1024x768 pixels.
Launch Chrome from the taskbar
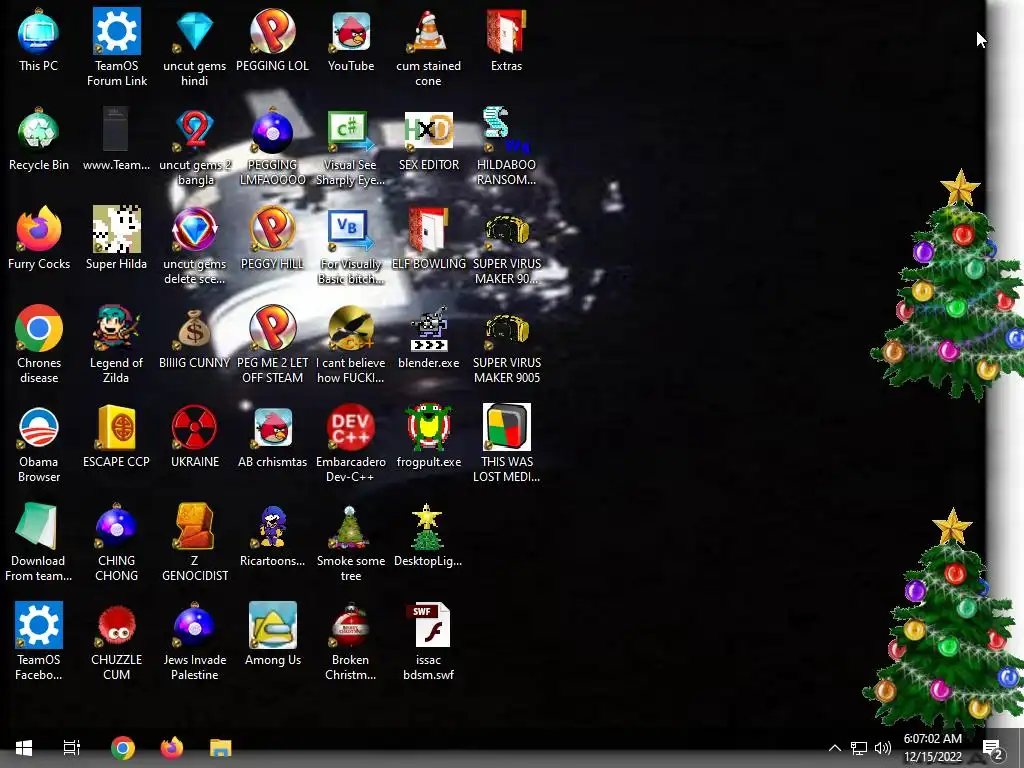123,748
